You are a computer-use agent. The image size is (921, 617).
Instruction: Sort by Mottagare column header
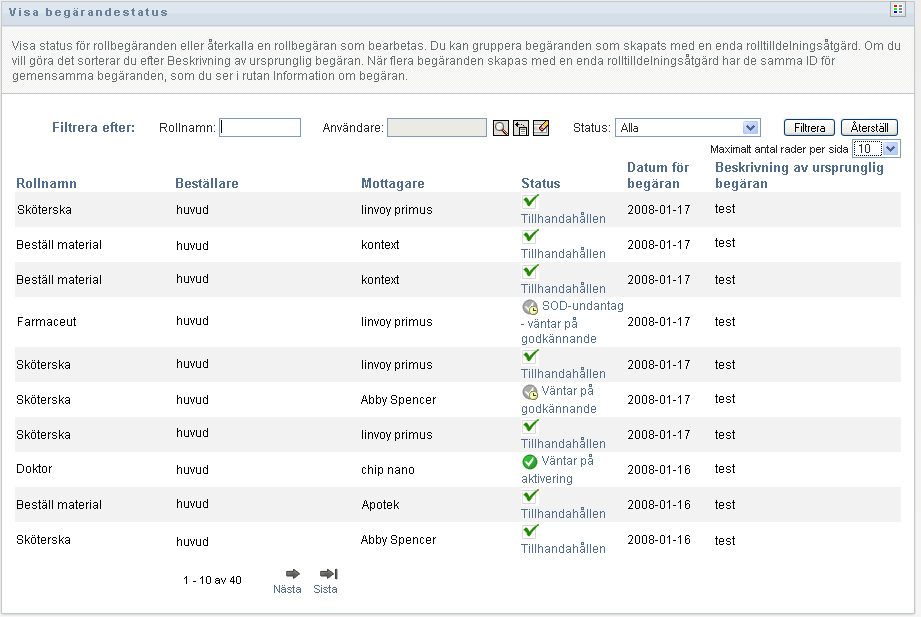(x=392, y=184)
